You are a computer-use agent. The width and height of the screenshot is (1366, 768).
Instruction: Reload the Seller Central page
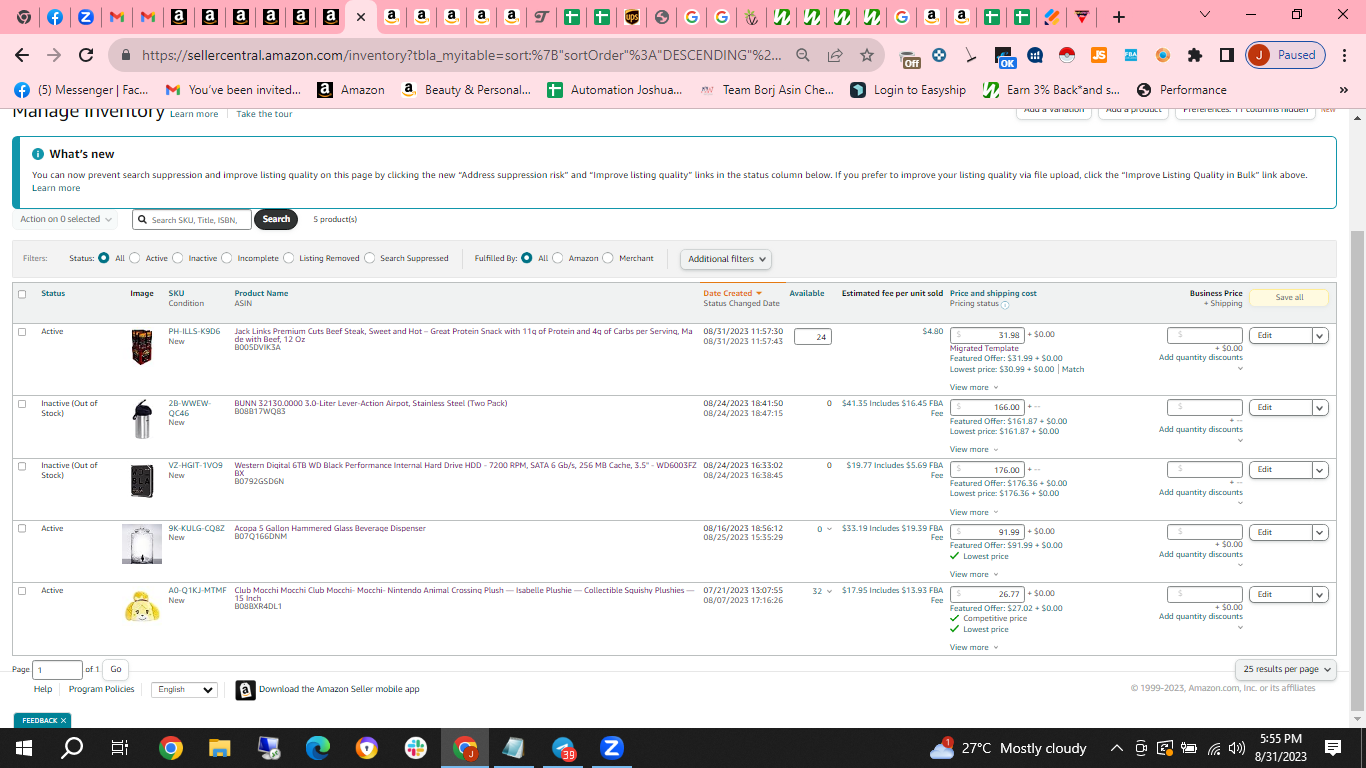coord(86,55)
